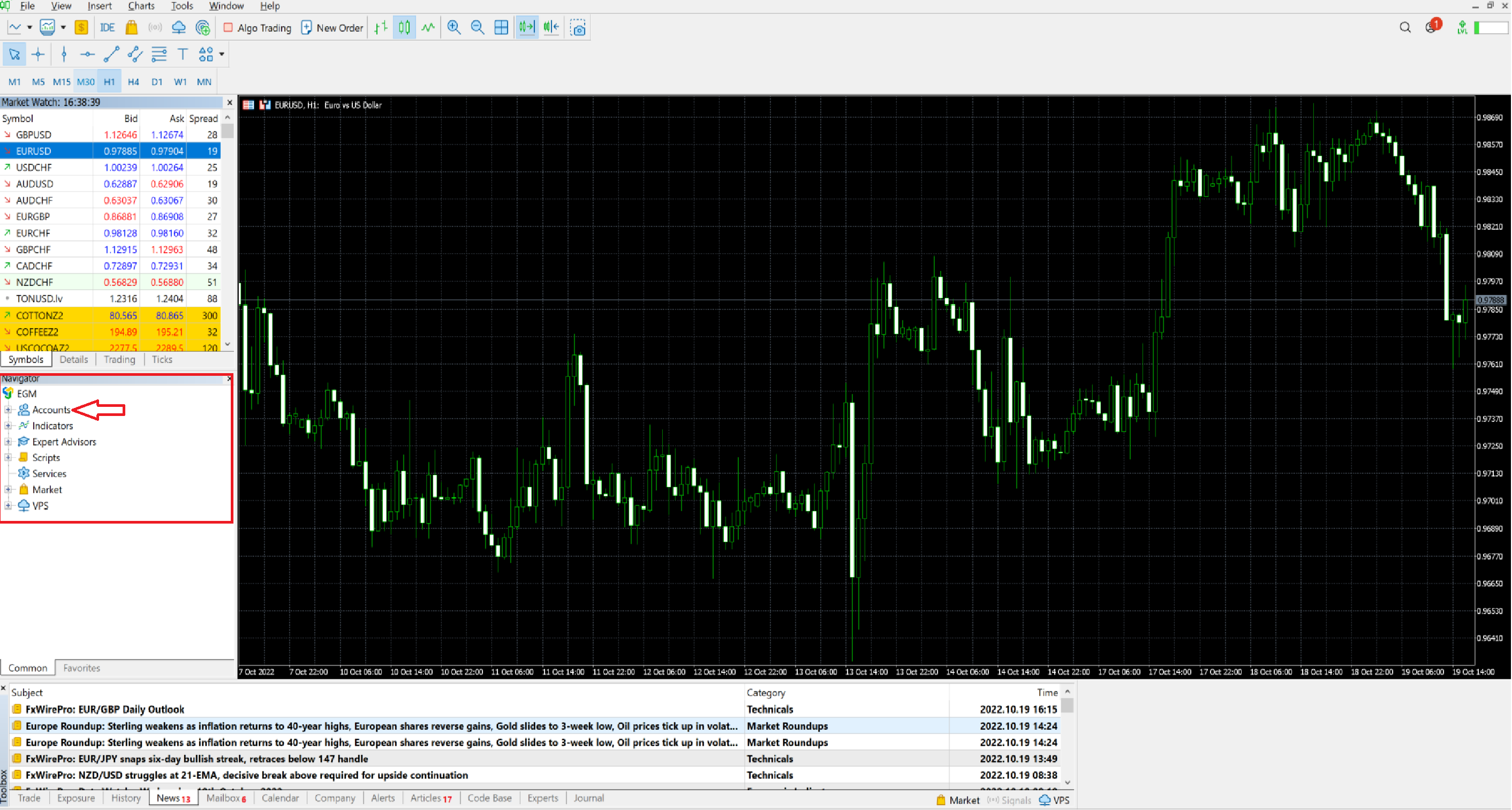Click the Zoom Out magnifier icon
This screenshot has height=810, width=1512.
click(477, 28)
